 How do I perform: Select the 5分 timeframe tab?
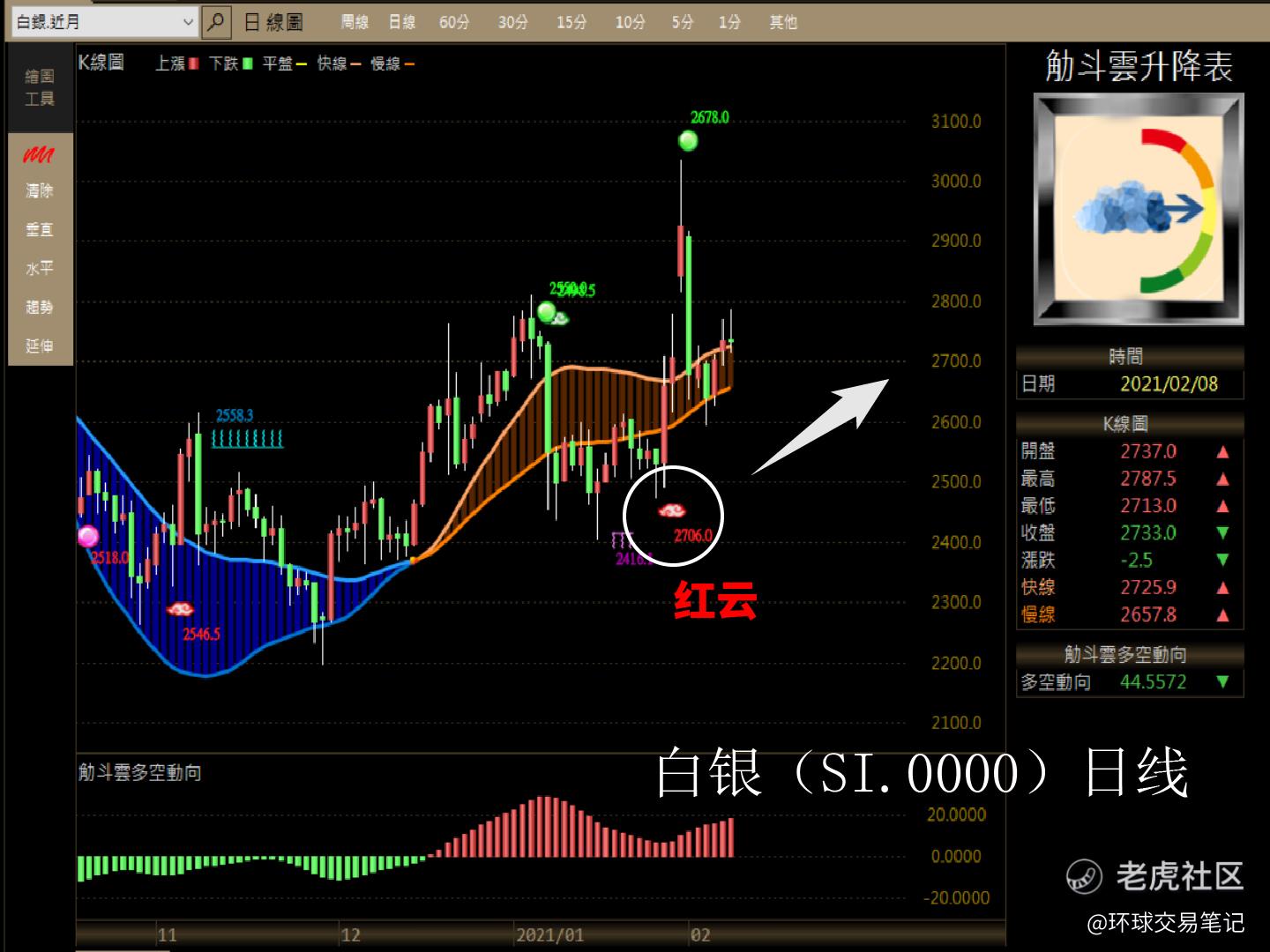pos(683,22)
